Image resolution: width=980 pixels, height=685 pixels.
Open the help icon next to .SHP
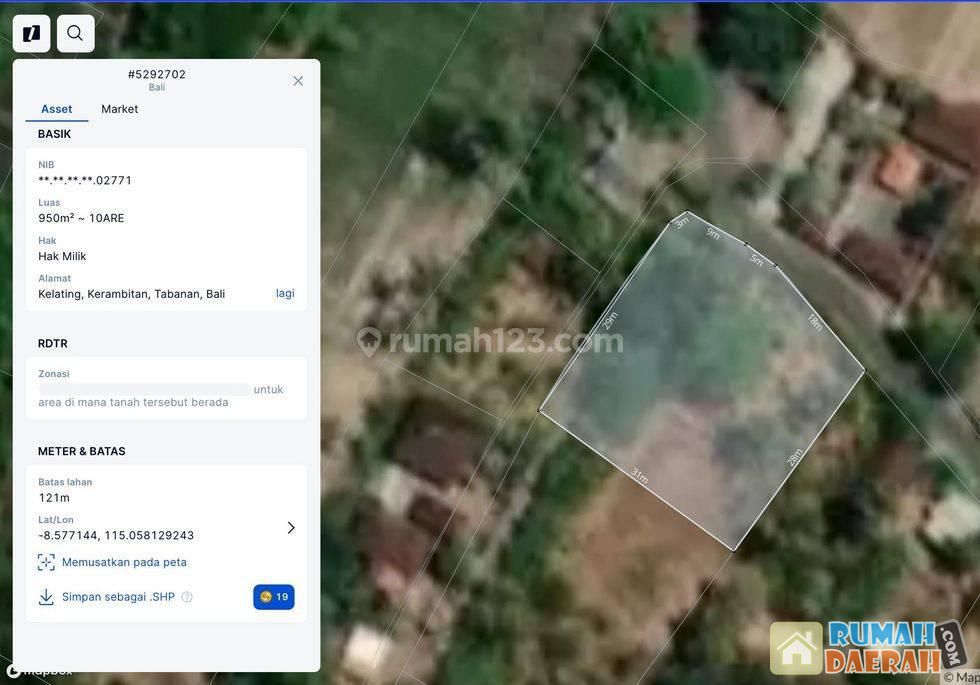[187, 597]
